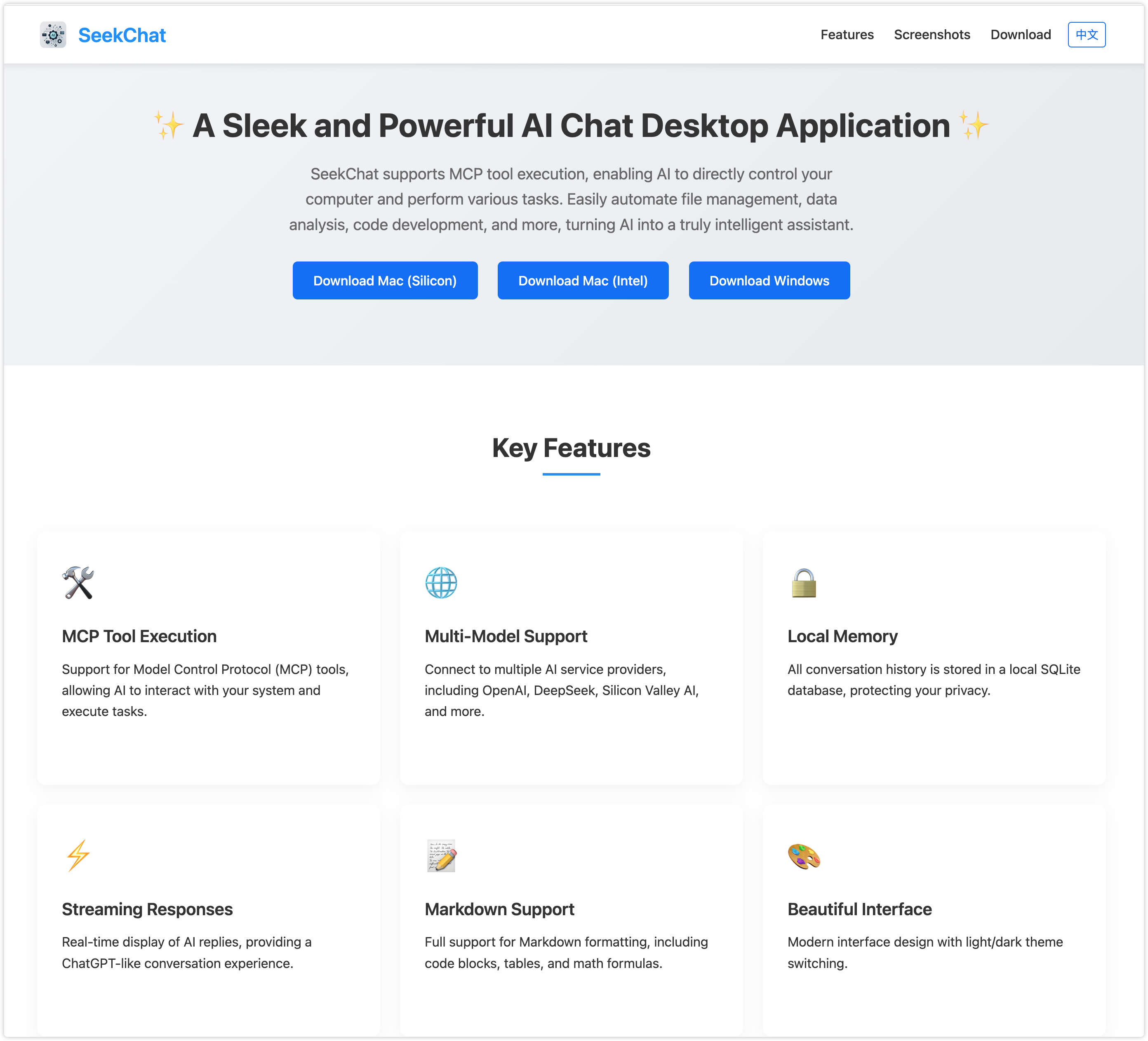Go to Screenshots section in navbar
The image size is (1148, 1041).
click(932, 35)
